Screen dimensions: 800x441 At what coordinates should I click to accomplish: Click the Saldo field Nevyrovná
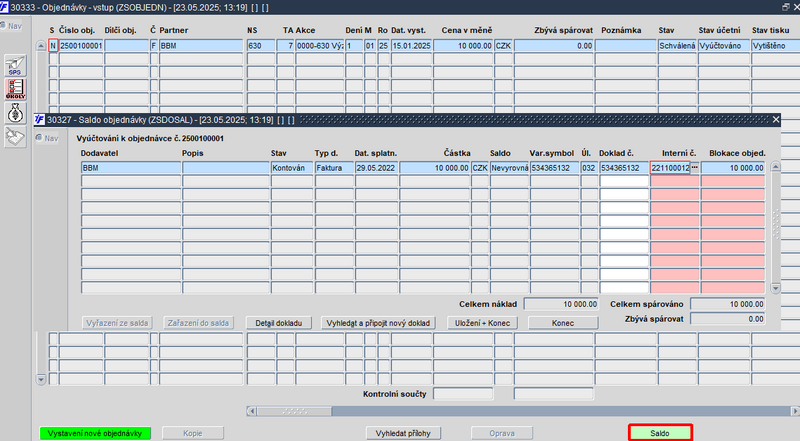point(509,167)
